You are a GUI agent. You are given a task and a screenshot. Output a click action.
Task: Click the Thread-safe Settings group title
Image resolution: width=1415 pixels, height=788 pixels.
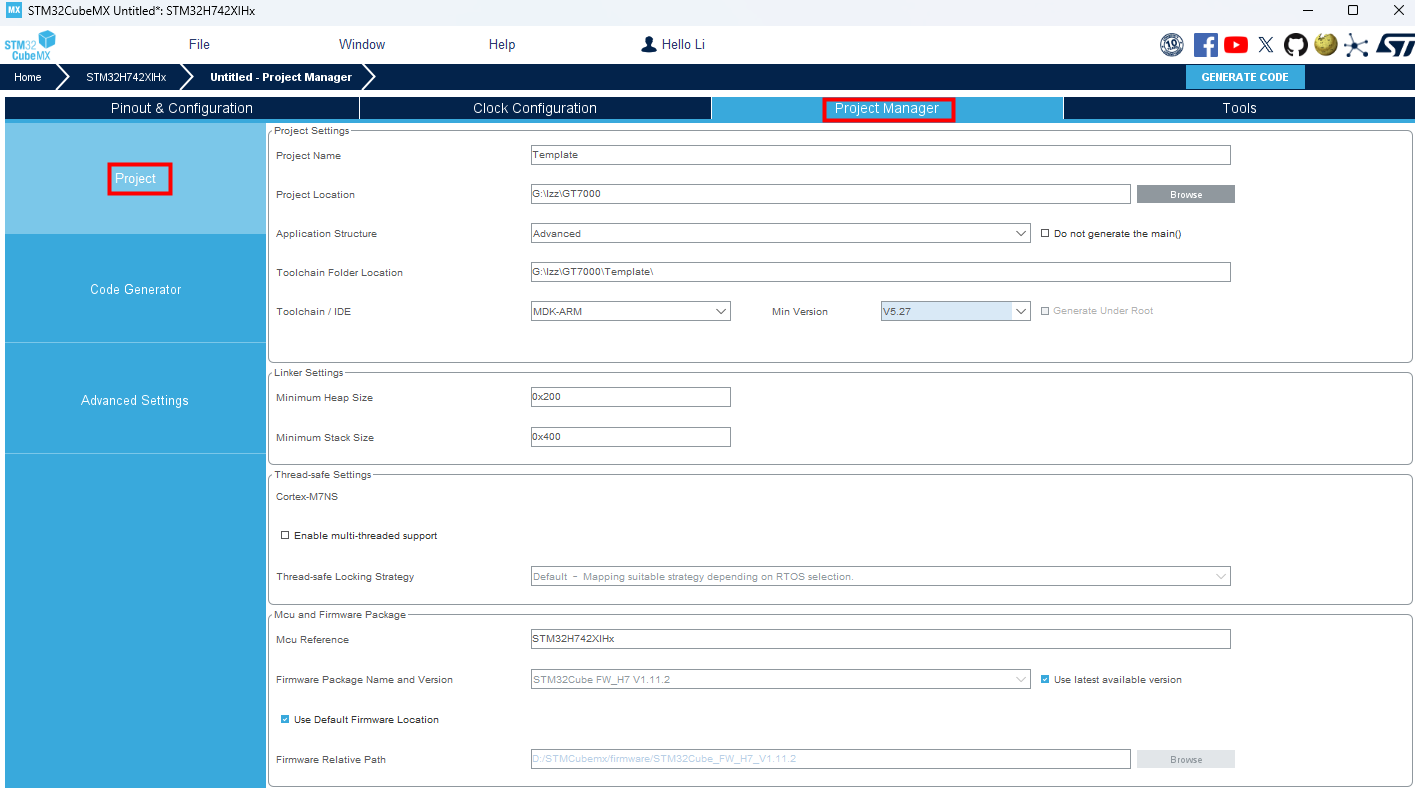coord(323,475)
